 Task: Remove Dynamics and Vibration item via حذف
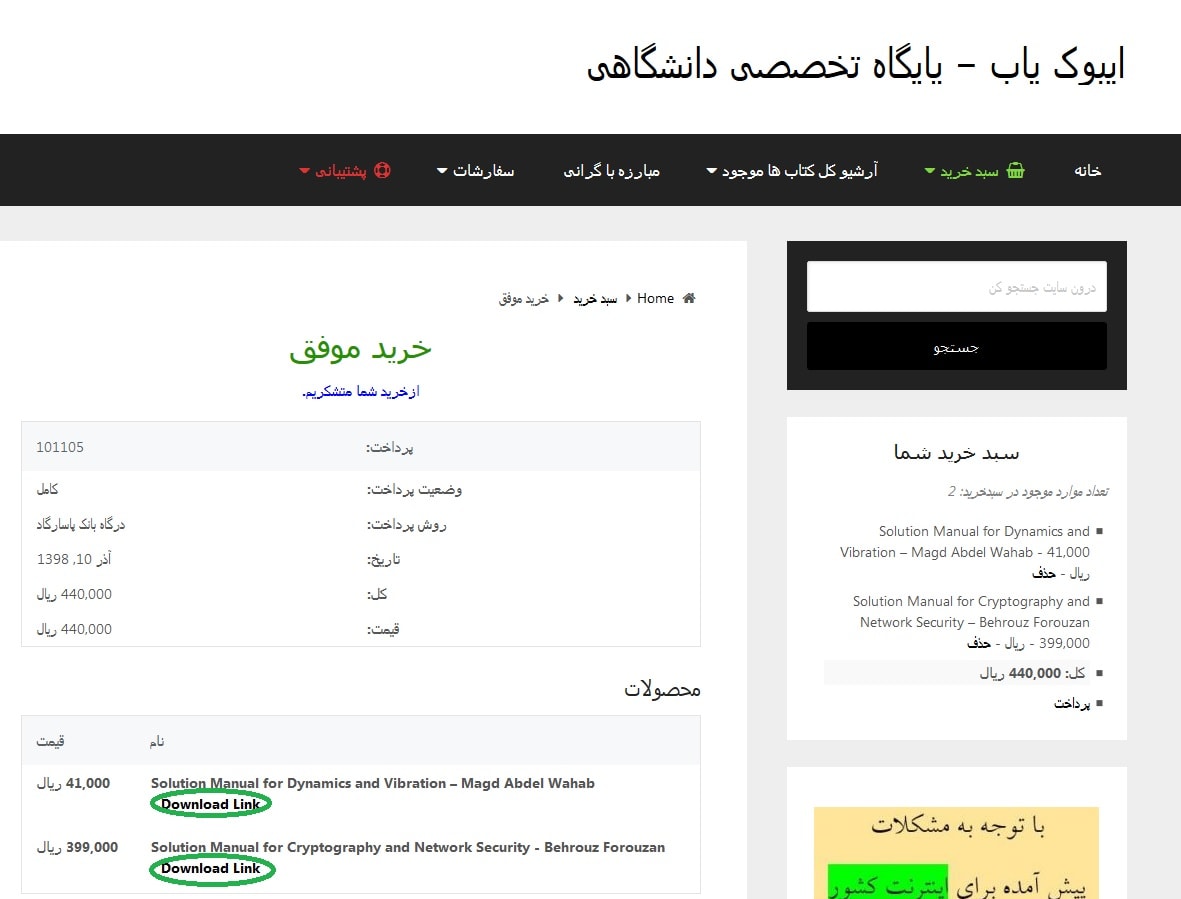(1044, 573)
